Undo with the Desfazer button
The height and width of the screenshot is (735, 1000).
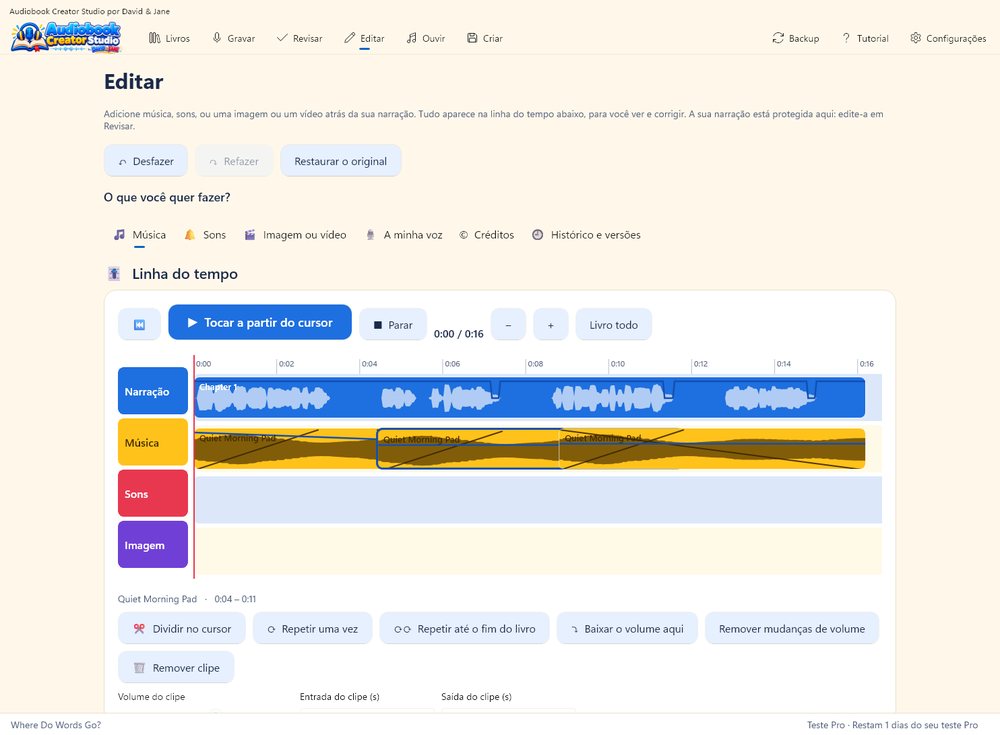[x=146, y=161]
